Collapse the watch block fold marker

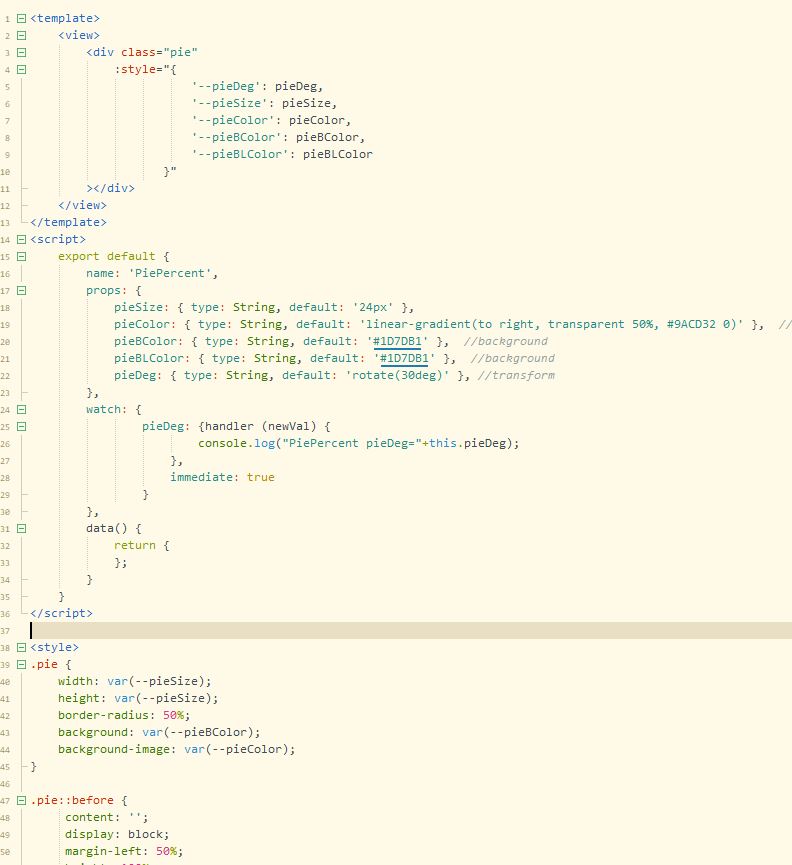(22, 409)
